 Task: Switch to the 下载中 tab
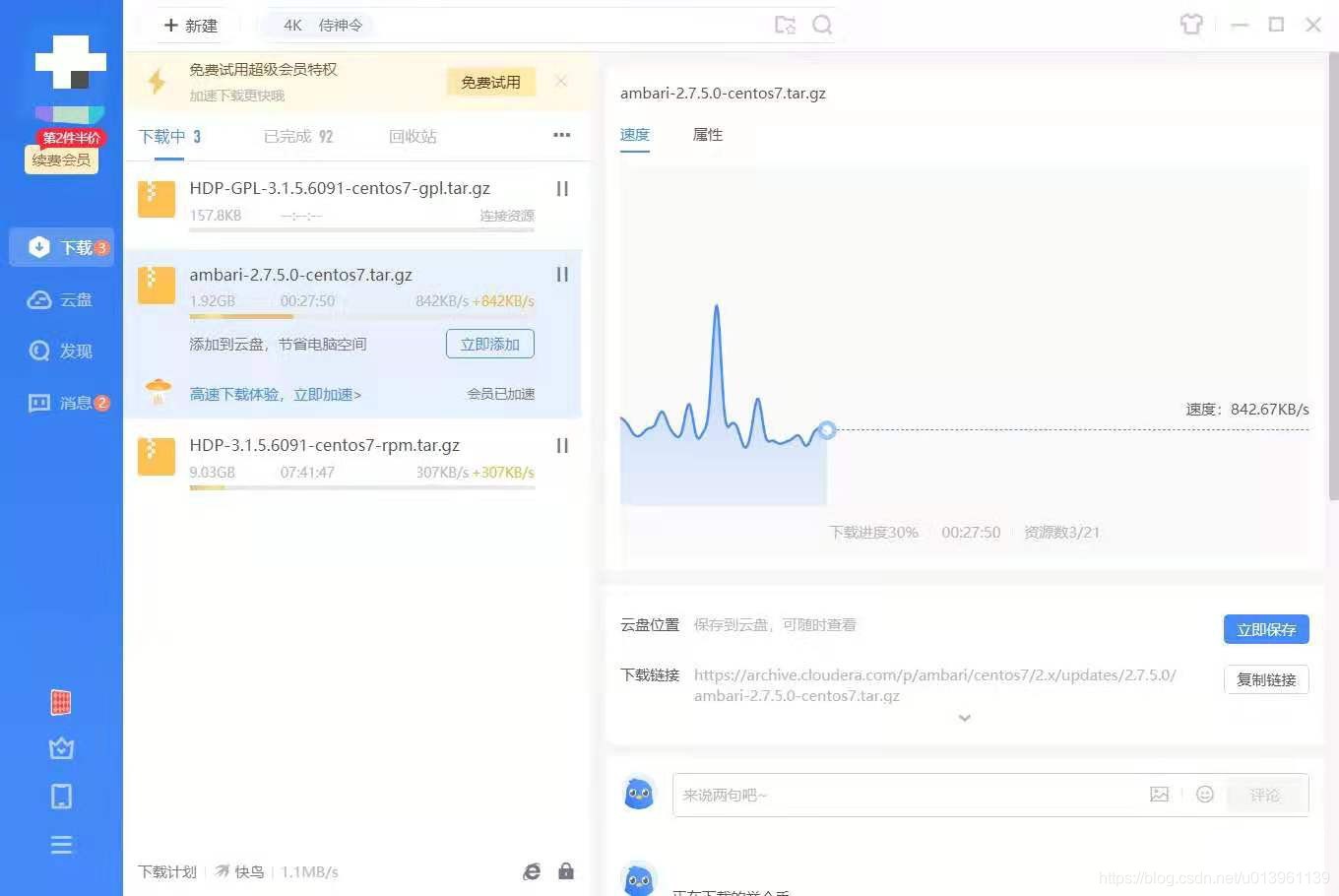click(169, 137)
